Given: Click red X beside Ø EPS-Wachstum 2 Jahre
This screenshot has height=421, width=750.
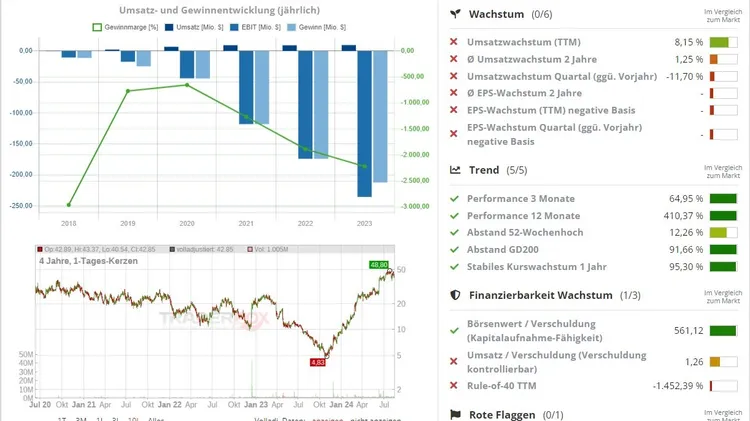Looking at the screenshot, I should point(454,93).
